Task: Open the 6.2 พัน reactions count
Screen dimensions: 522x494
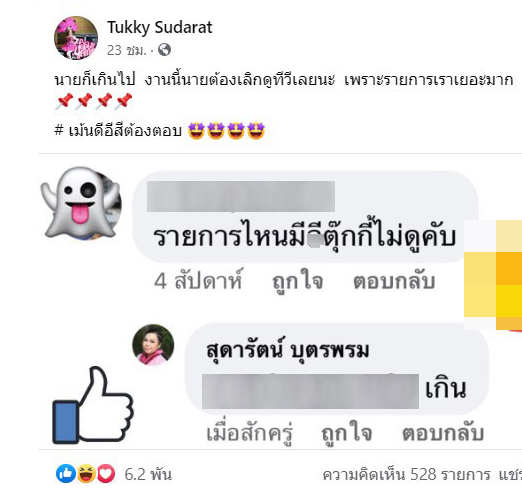Action: coord(148,474)
